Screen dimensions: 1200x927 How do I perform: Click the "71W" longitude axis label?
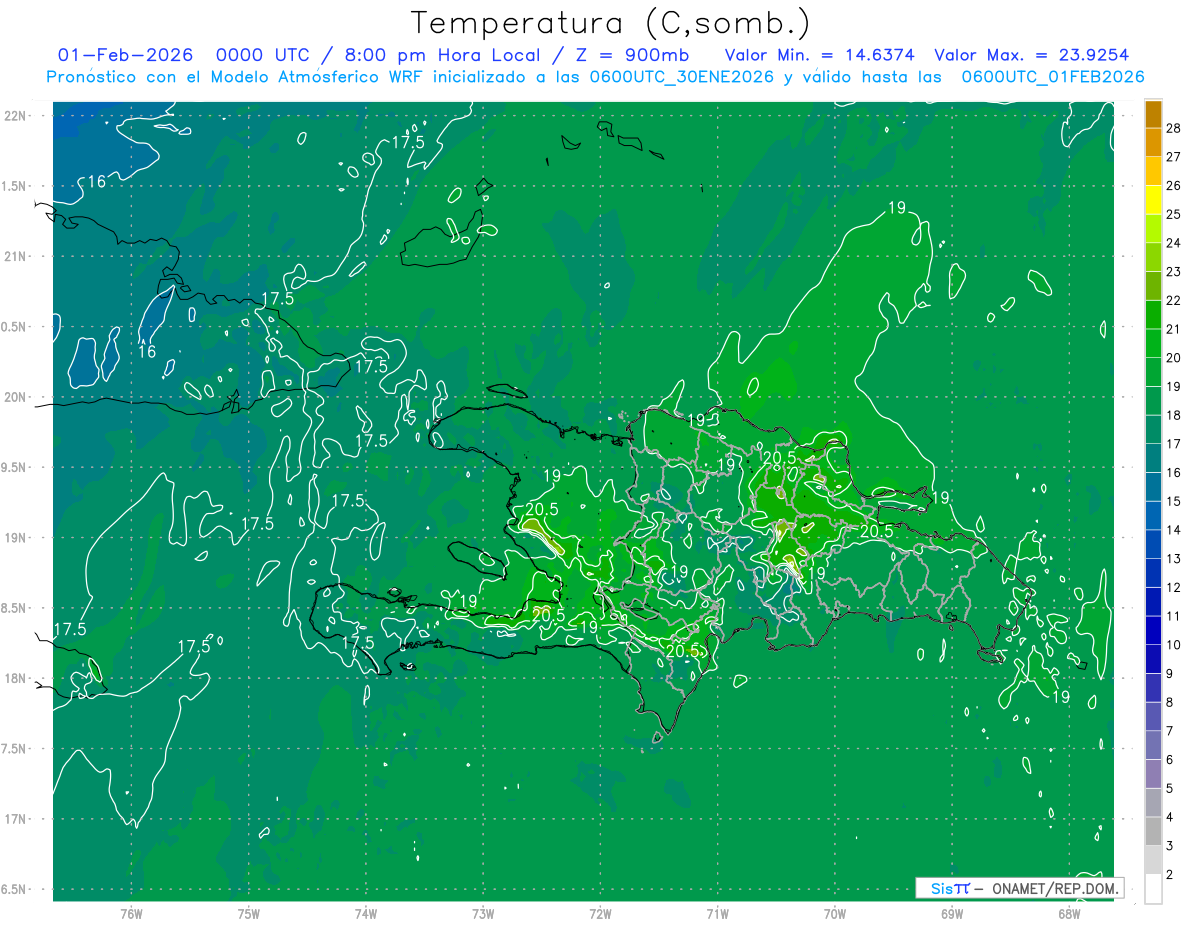[717, 913]
